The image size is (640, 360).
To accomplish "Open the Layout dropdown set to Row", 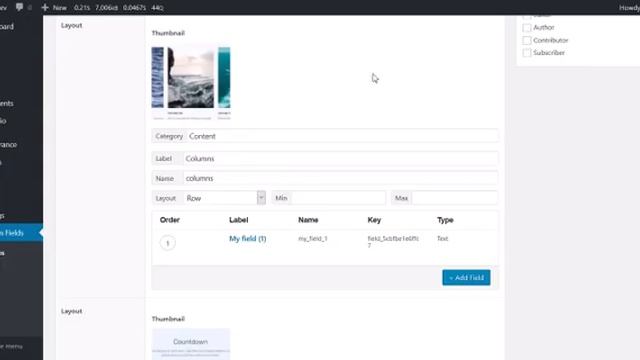I will coord(224,198).
